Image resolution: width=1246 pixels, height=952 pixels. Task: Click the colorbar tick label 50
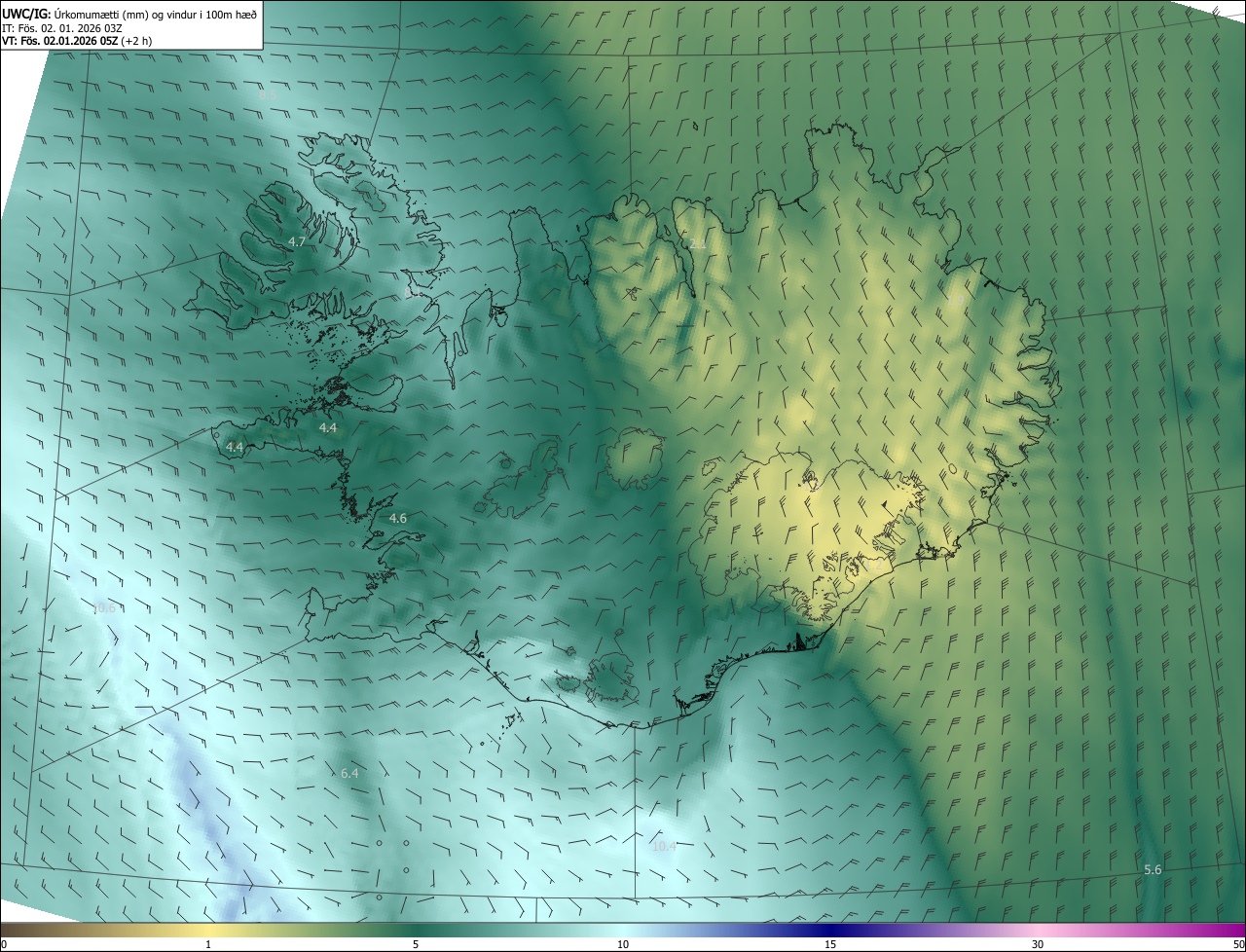tap(1238, 944)
